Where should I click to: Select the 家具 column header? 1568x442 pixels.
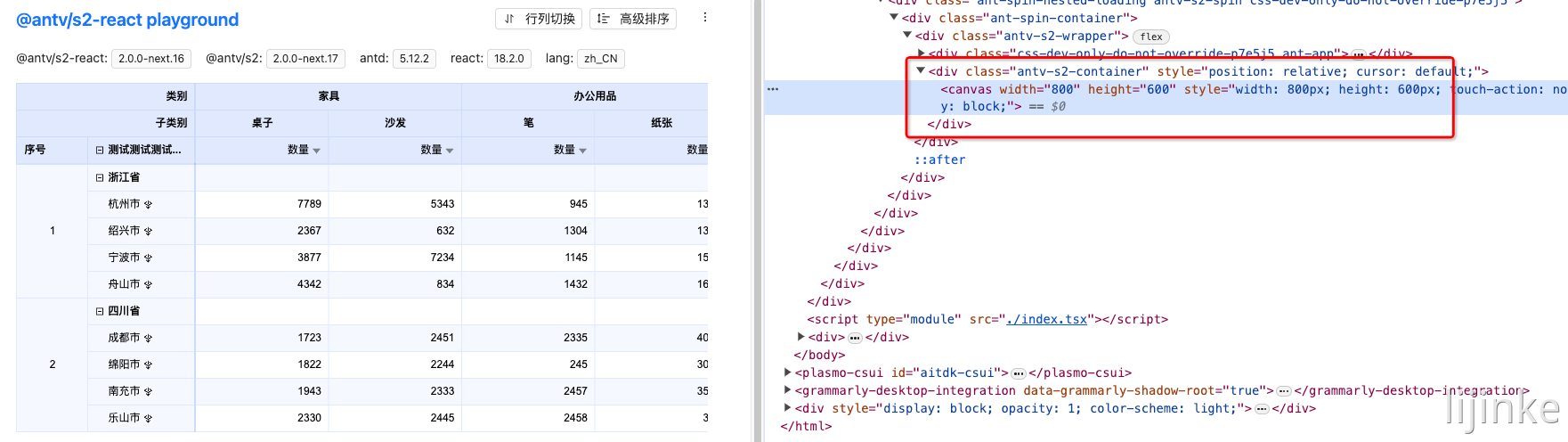pyautogui.click(x=329, y=96)
